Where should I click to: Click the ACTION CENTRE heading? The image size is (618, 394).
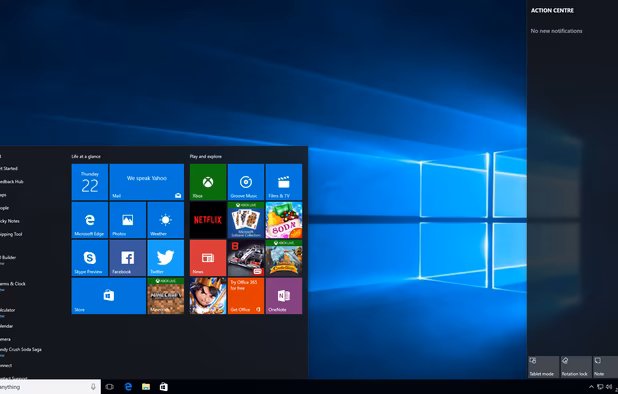pos(552,11)
